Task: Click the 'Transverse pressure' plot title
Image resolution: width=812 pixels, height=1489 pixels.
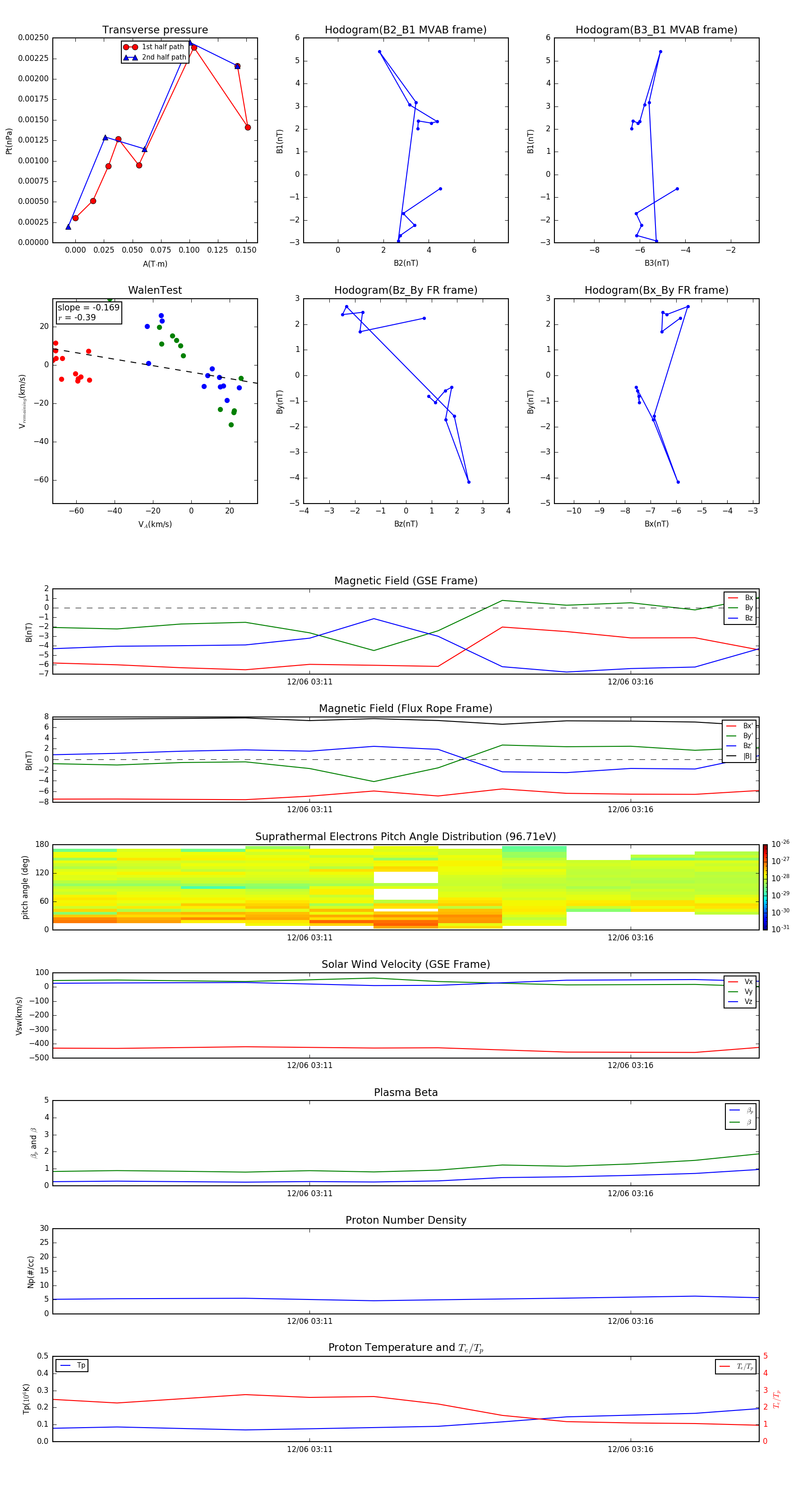Action: point(155,30)
